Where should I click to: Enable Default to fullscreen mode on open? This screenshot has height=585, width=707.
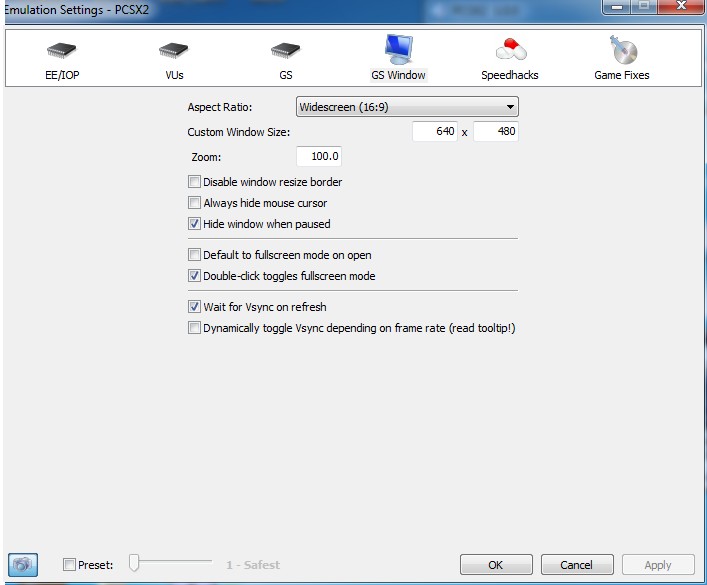point(194,255)
